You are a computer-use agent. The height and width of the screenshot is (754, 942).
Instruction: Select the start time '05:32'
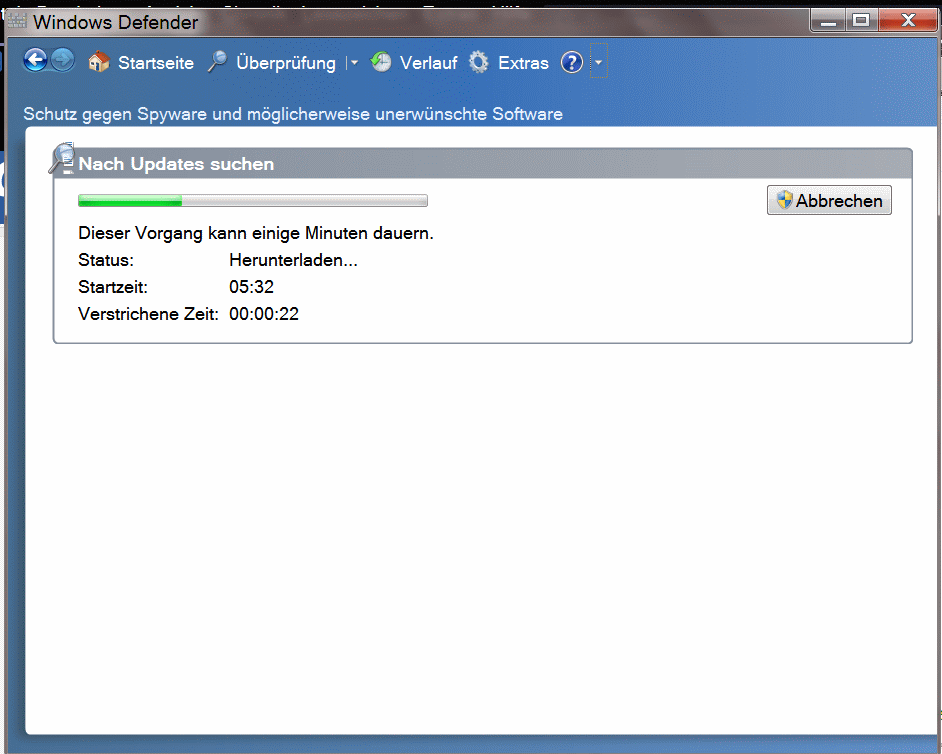click(251, 287)
